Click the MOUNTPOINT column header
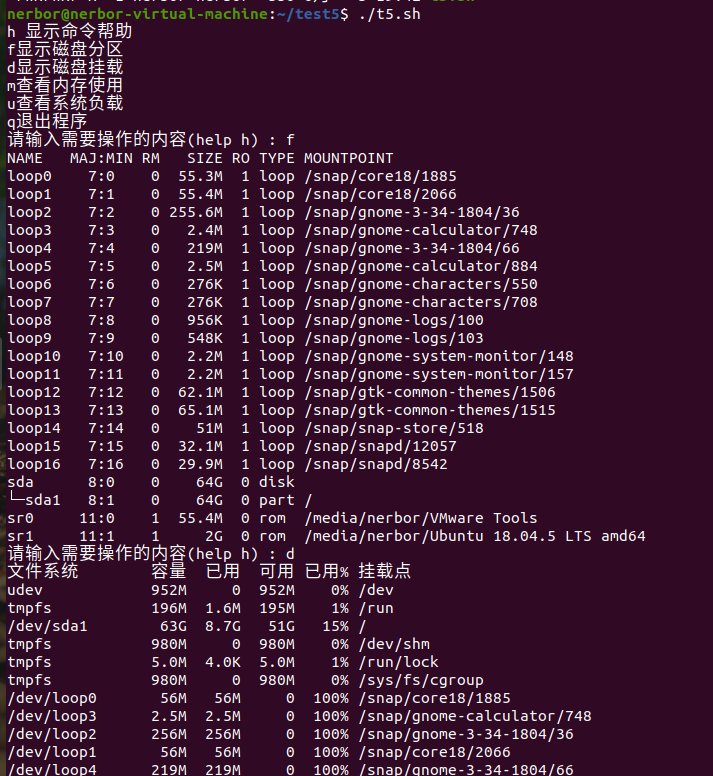This screenshot has height=776, width=713. click(348, 158)
